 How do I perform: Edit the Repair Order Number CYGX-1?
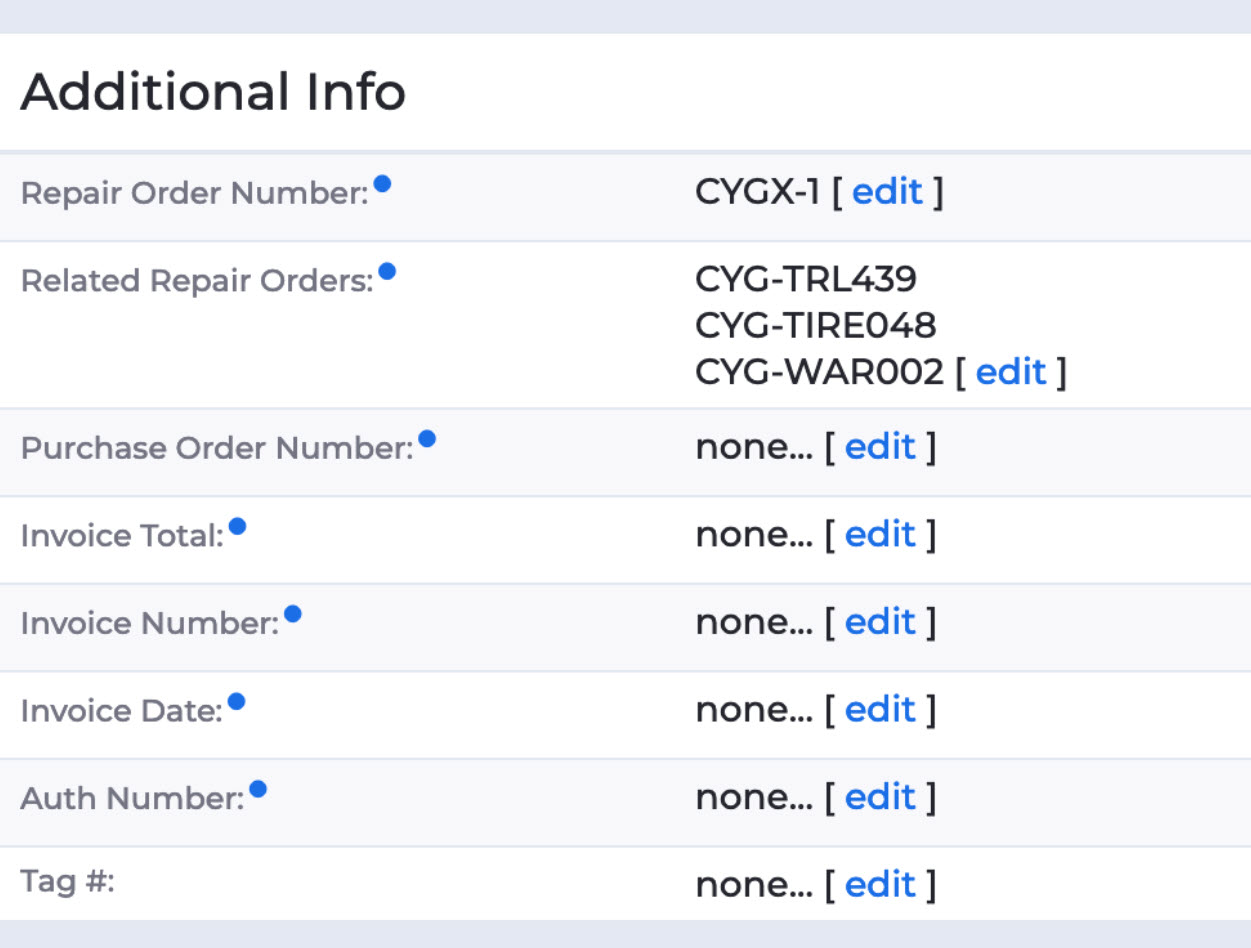click(x=887, y=192)
